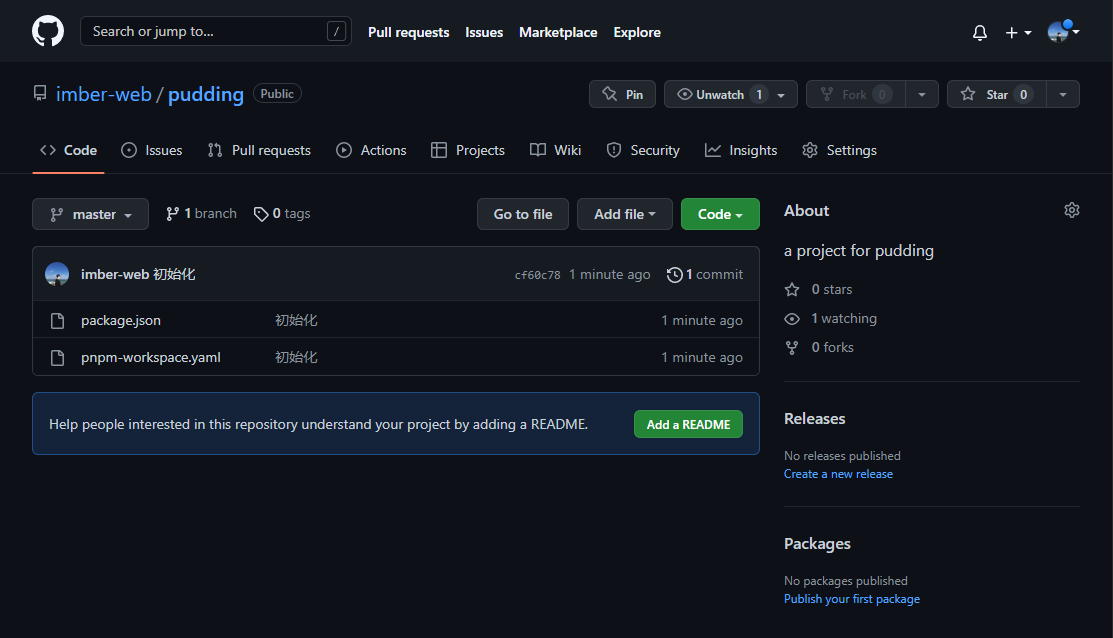Open the imber-web owner link
Screen dimensions: 1113x638
coord(104,94)
